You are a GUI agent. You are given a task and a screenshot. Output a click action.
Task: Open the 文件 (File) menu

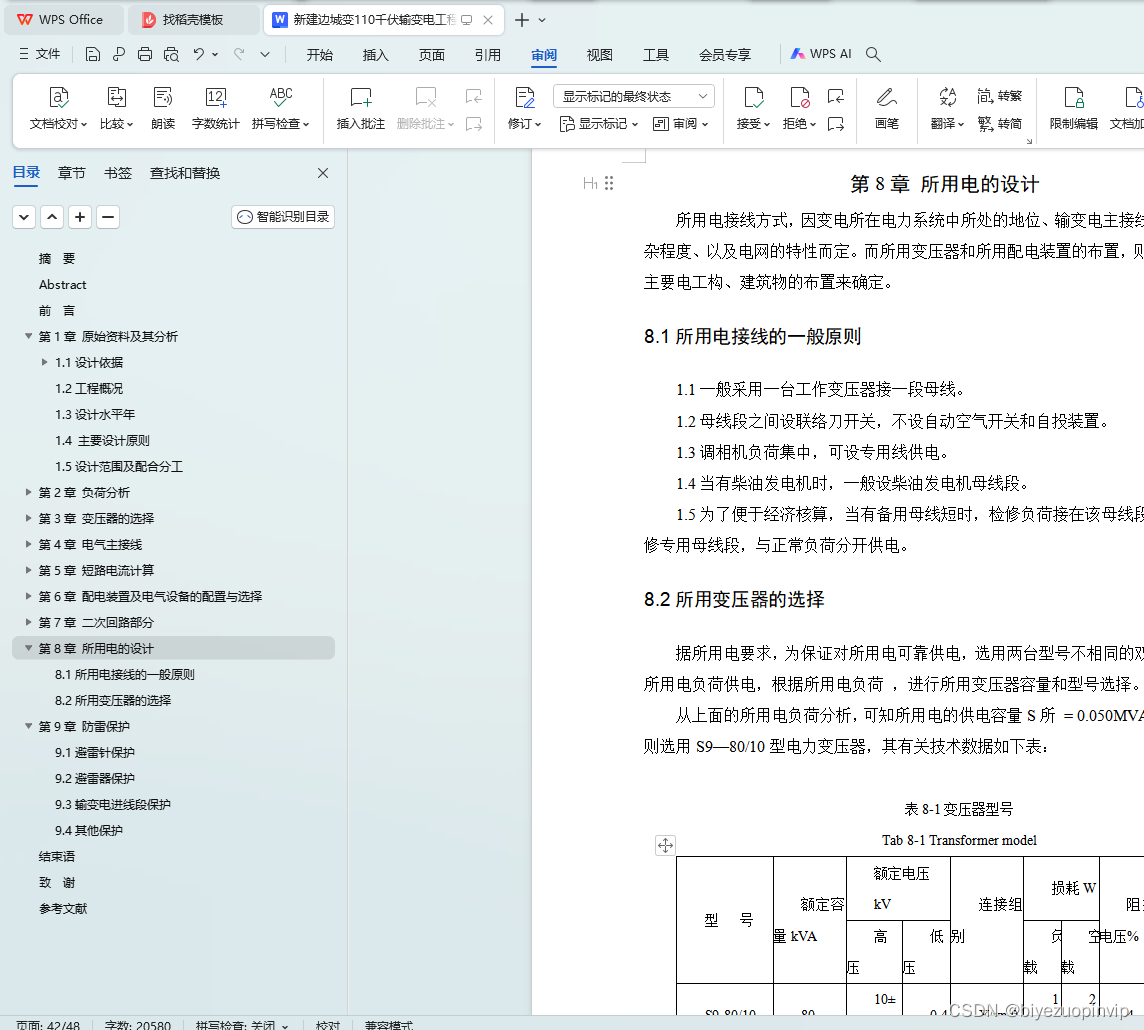(x=39, y=54)
